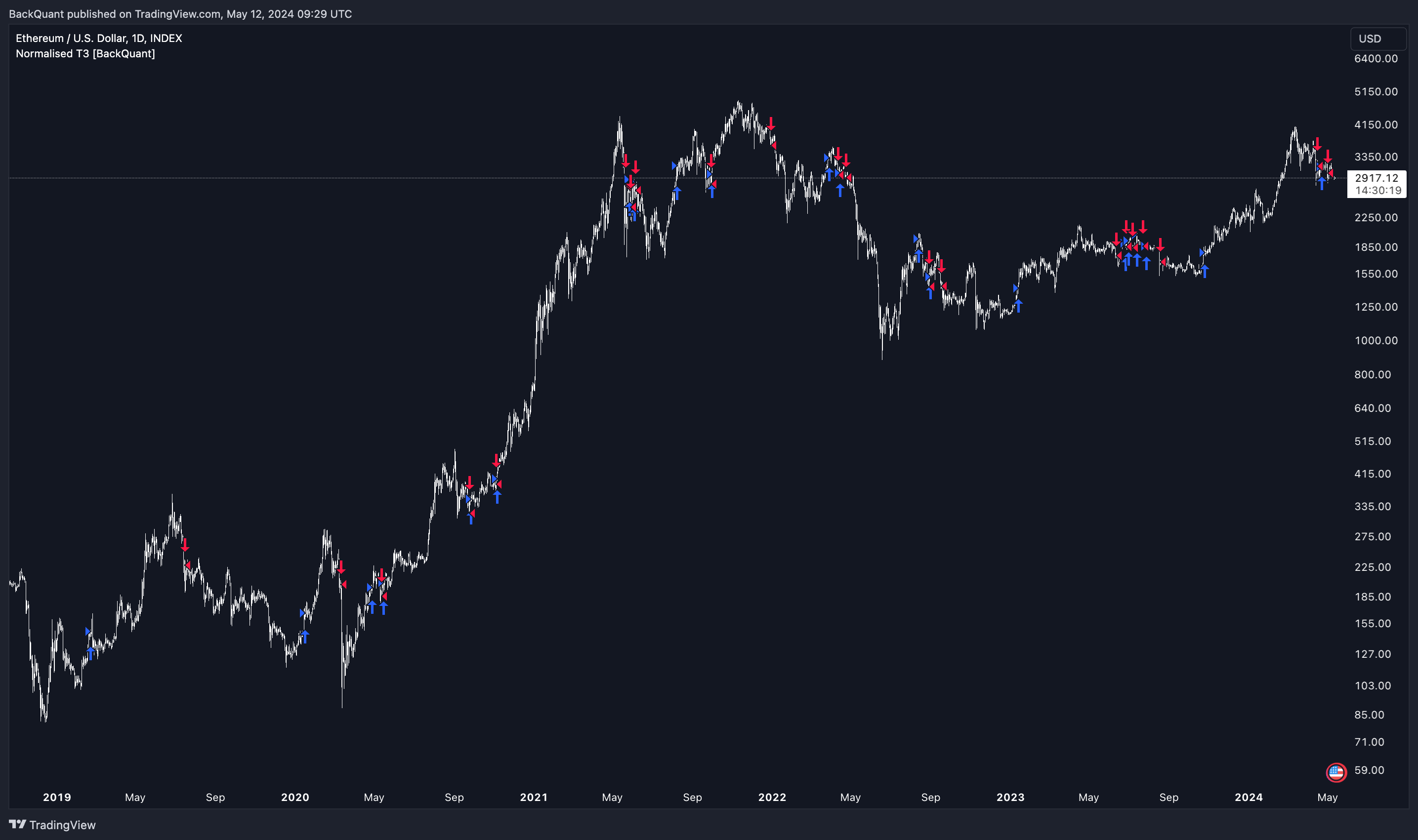The height and width of the screenshot is (840, 1418).
Task: Click the 103.00 price axis label
Action: click(x=1372, y=685)
